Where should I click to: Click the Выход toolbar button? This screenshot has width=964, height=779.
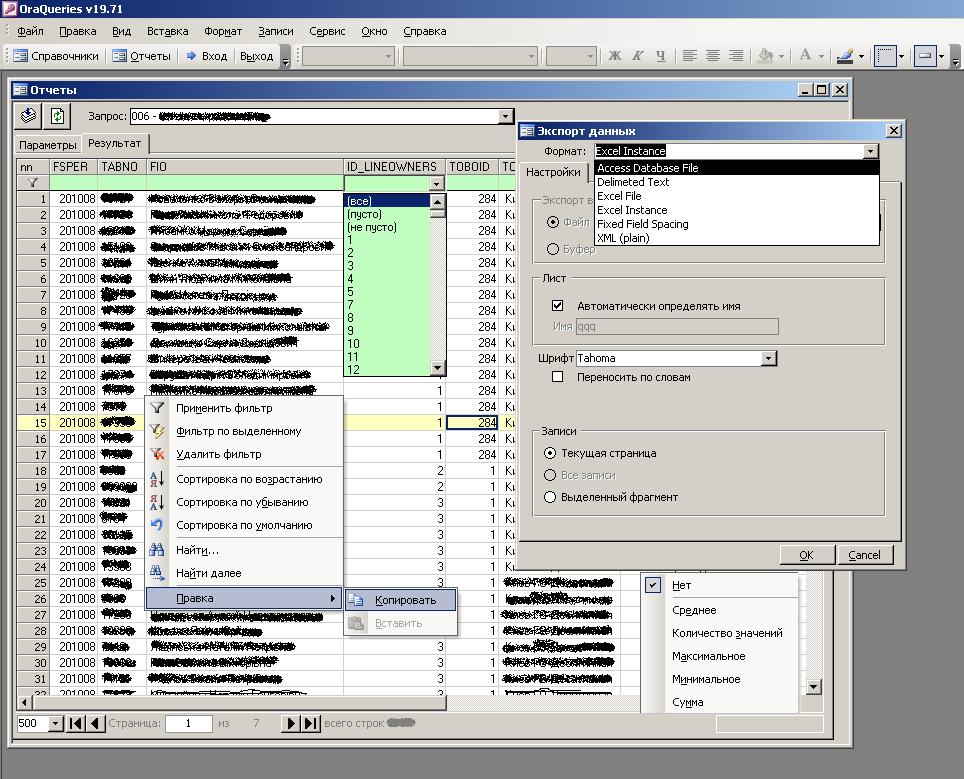256,56
